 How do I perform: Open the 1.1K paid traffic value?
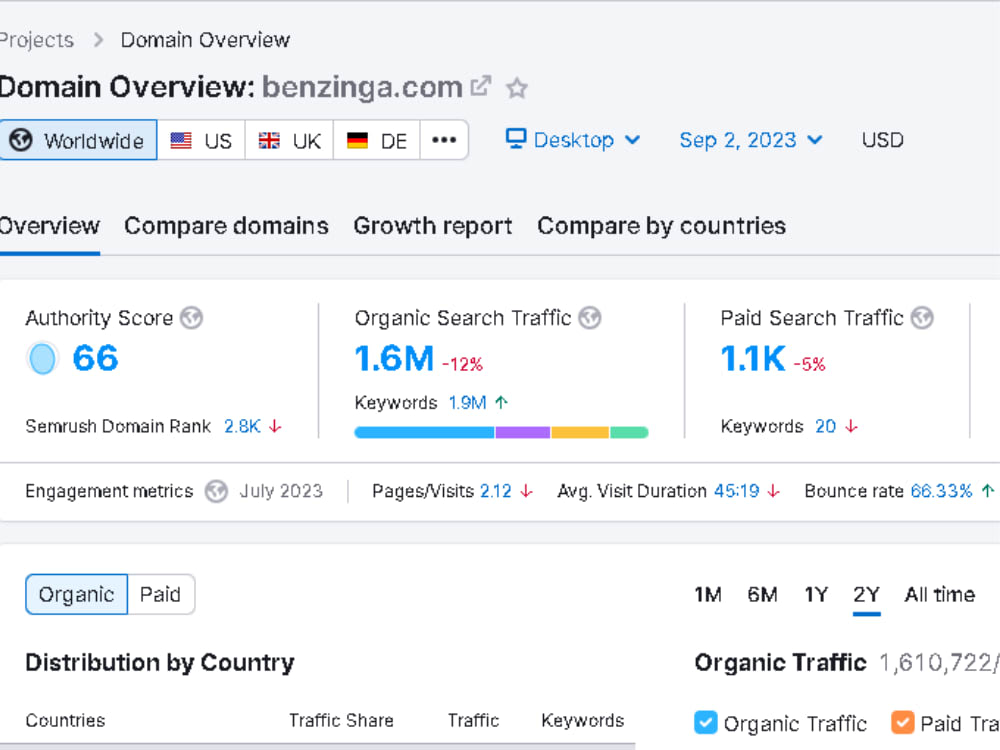(753, 358)
